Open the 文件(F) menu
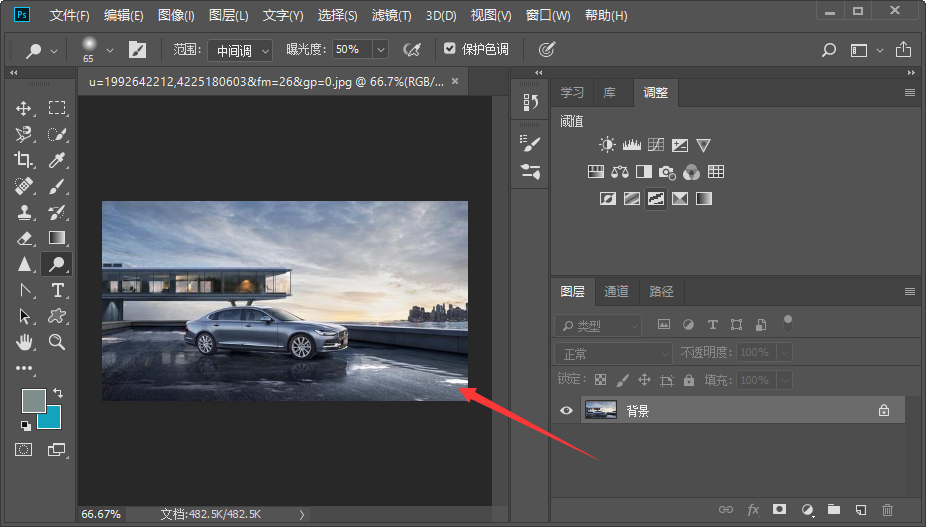 coord(69,15)
